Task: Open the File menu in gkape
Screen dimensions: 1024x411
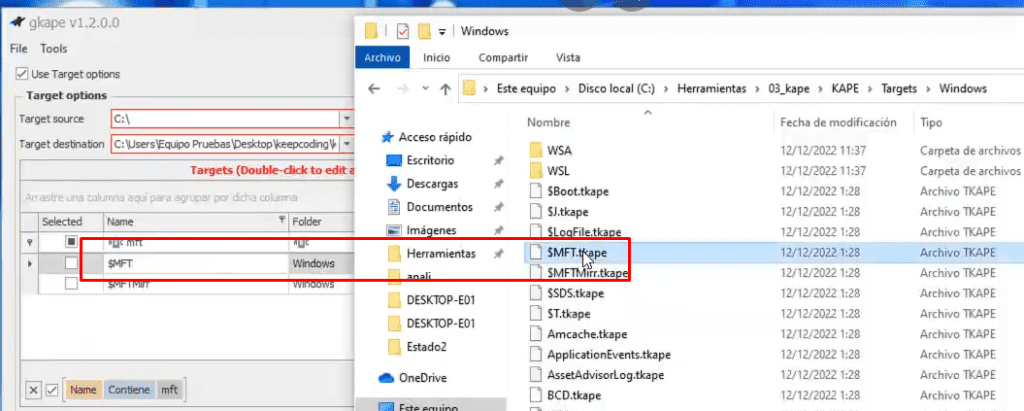Action: tap(18, 49)
